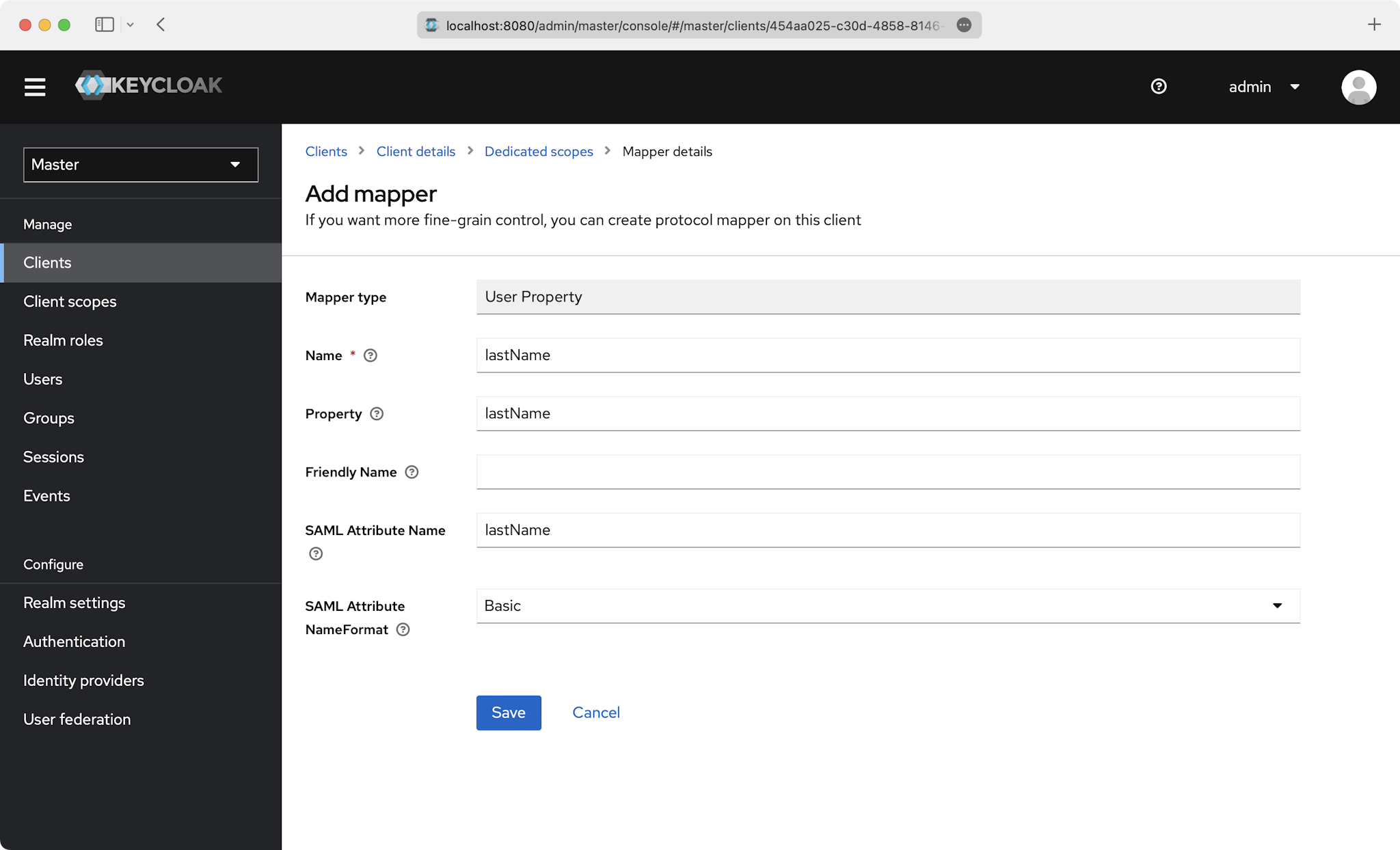Click the SAML Attribute NameFormat help icon
Viewport: 1400px width, 850px height.
pos(403,629)
